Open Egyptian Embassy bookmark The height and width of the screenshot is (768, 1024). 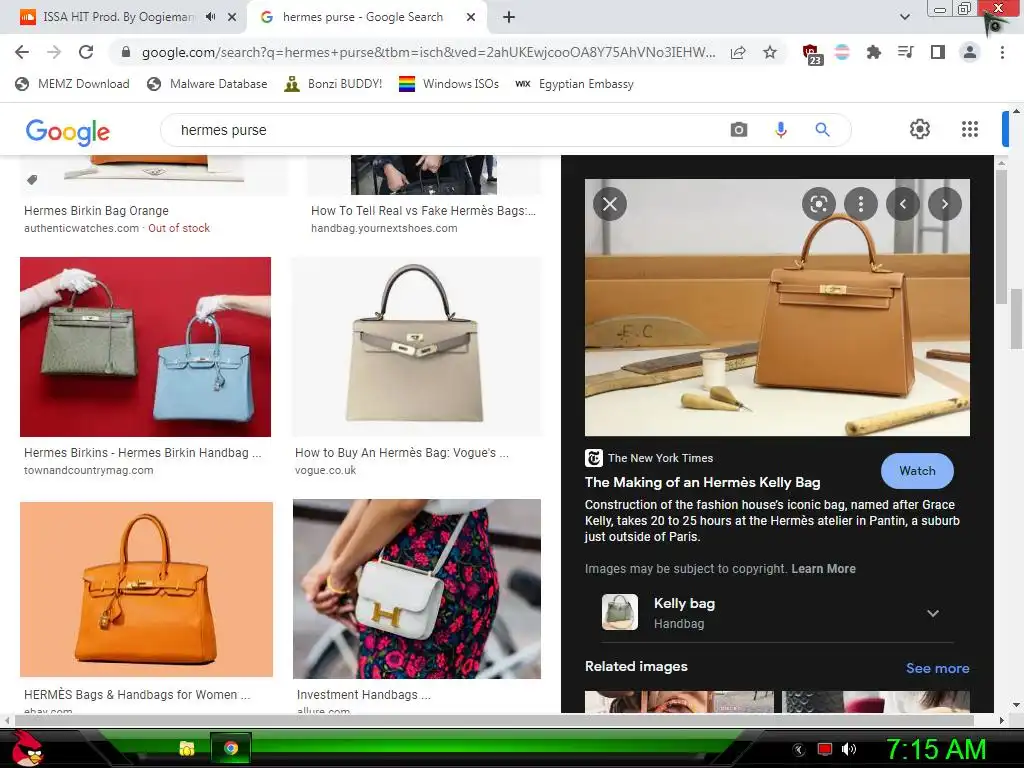(x=575, y=84)
